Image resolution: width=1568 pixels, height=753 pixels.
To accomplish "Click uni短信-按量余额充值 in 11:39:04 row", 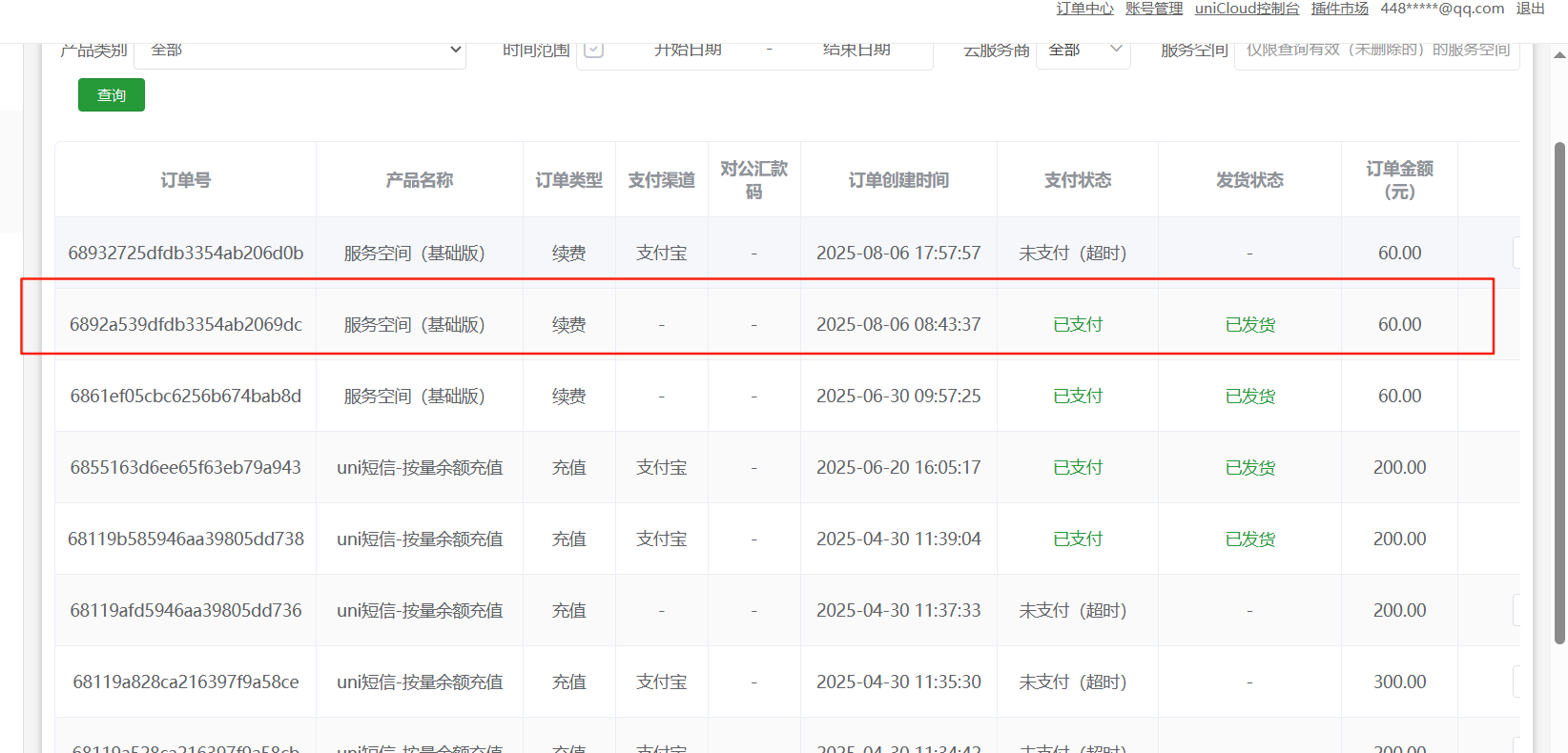I will (x=420, y=539).
